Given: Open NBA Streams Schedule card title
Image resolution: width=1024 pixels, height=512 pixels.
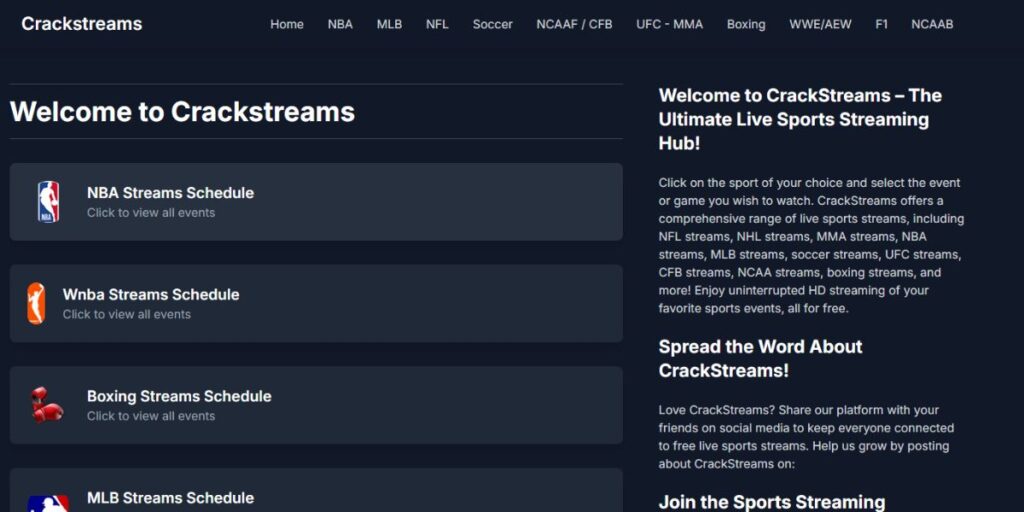Looking at the screenshot, I should [170, 193].
